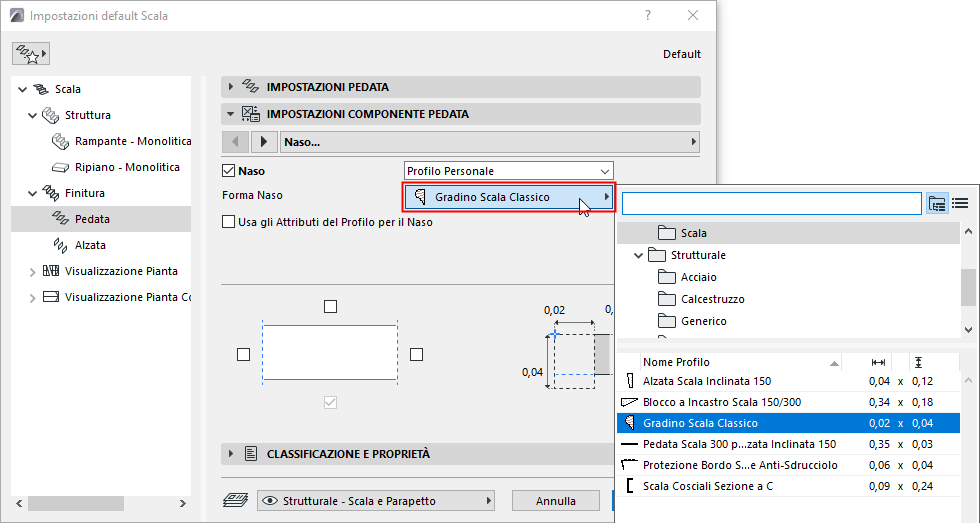Switch profile chooser to list view
Screen dimensions: 980x523
click(961, 203)
